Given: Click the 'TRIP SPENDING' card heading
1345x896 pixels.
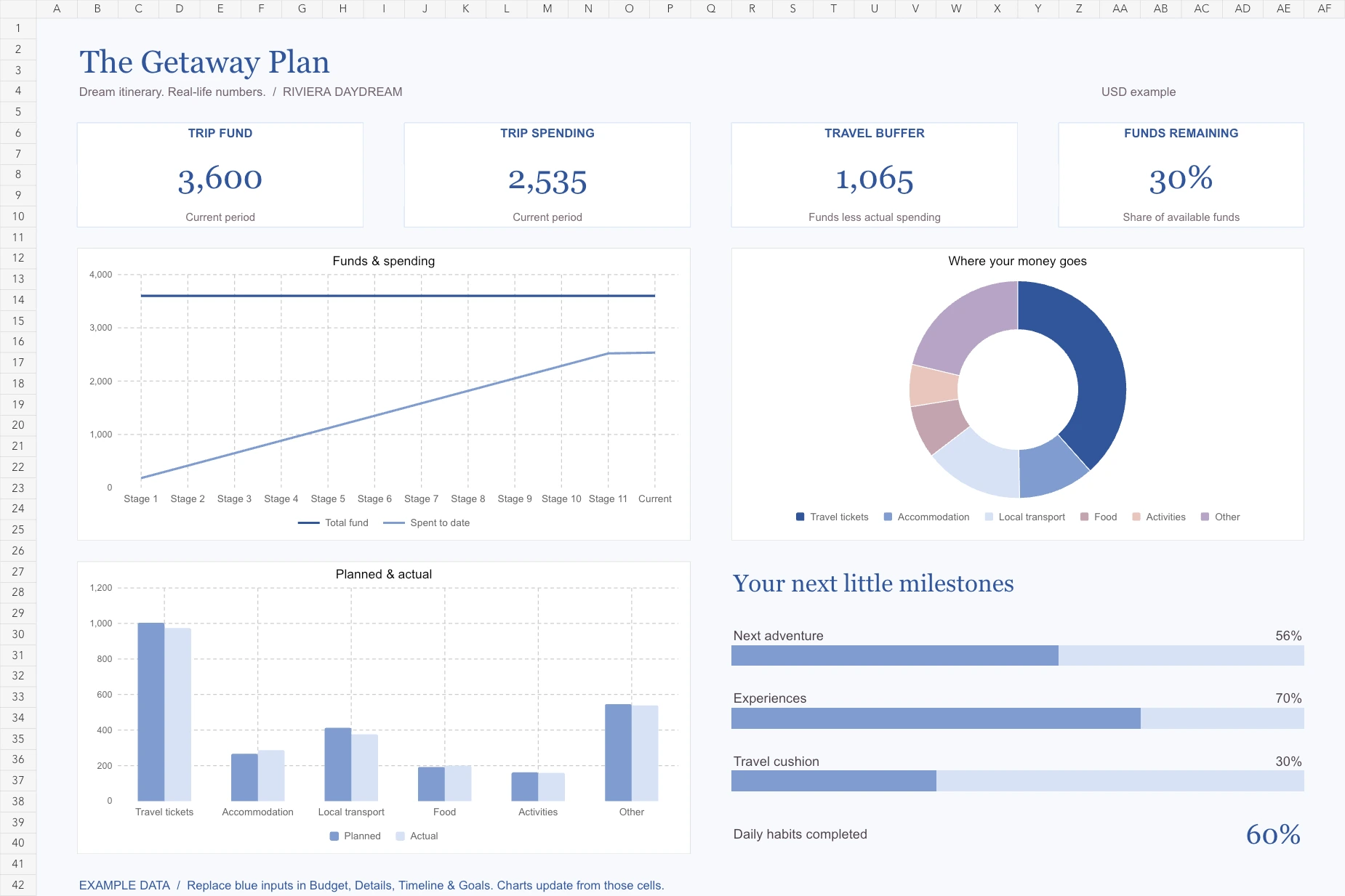Looking at the screenshot, I should [x=547, y=133].
